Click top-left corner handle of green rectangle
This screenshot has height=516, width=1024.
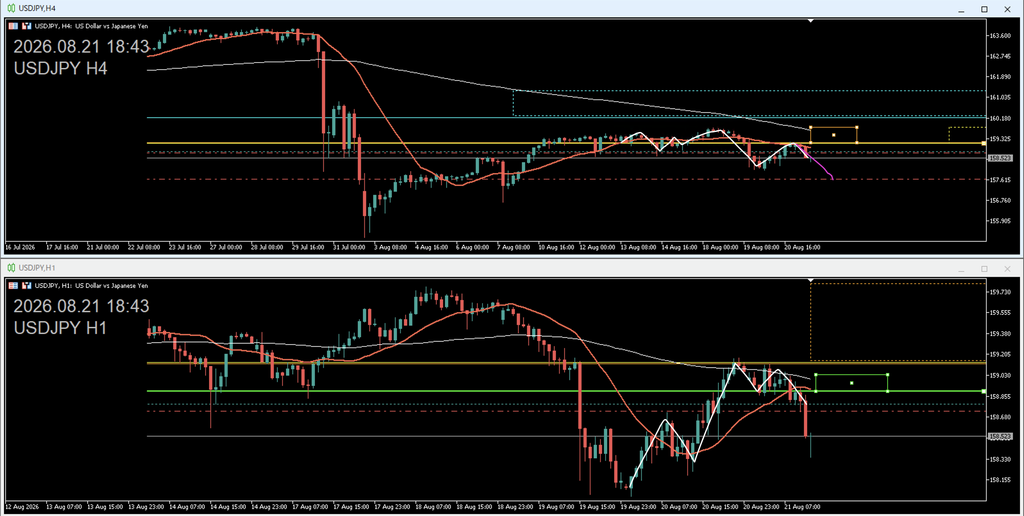[816, 375]
